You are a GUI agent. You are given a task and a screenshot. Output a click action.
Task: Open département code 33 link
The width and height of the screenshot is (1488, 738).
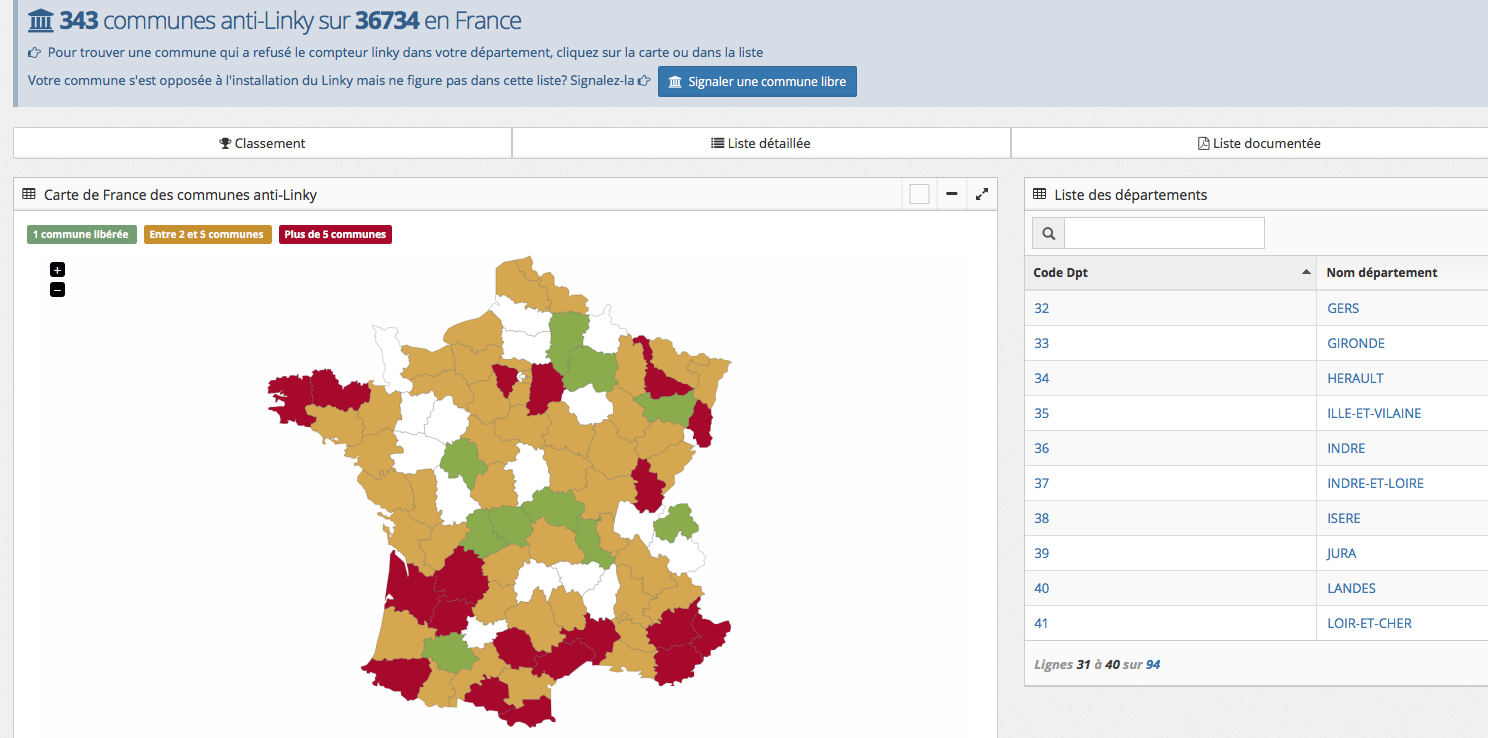click(x=1042, y=343)
